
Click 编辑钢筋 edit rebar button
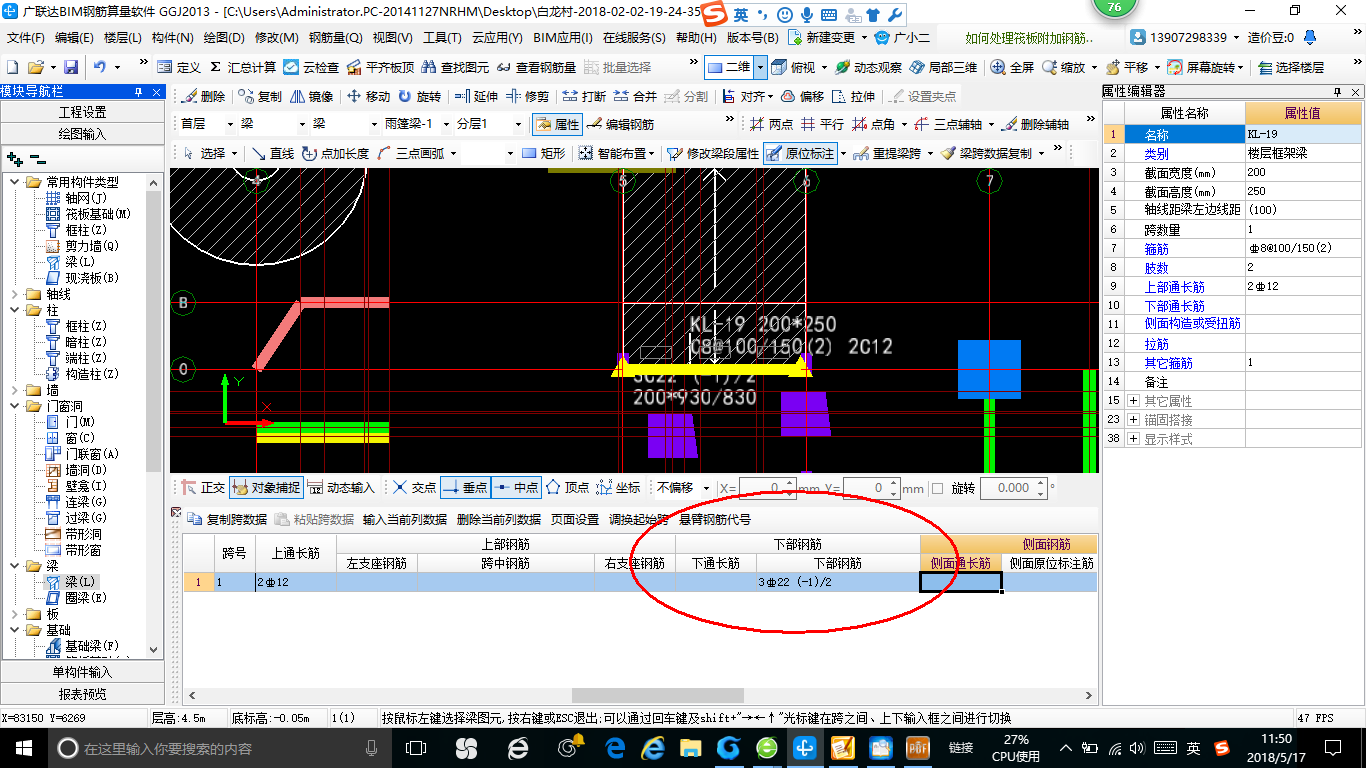(x=620, y=124)
